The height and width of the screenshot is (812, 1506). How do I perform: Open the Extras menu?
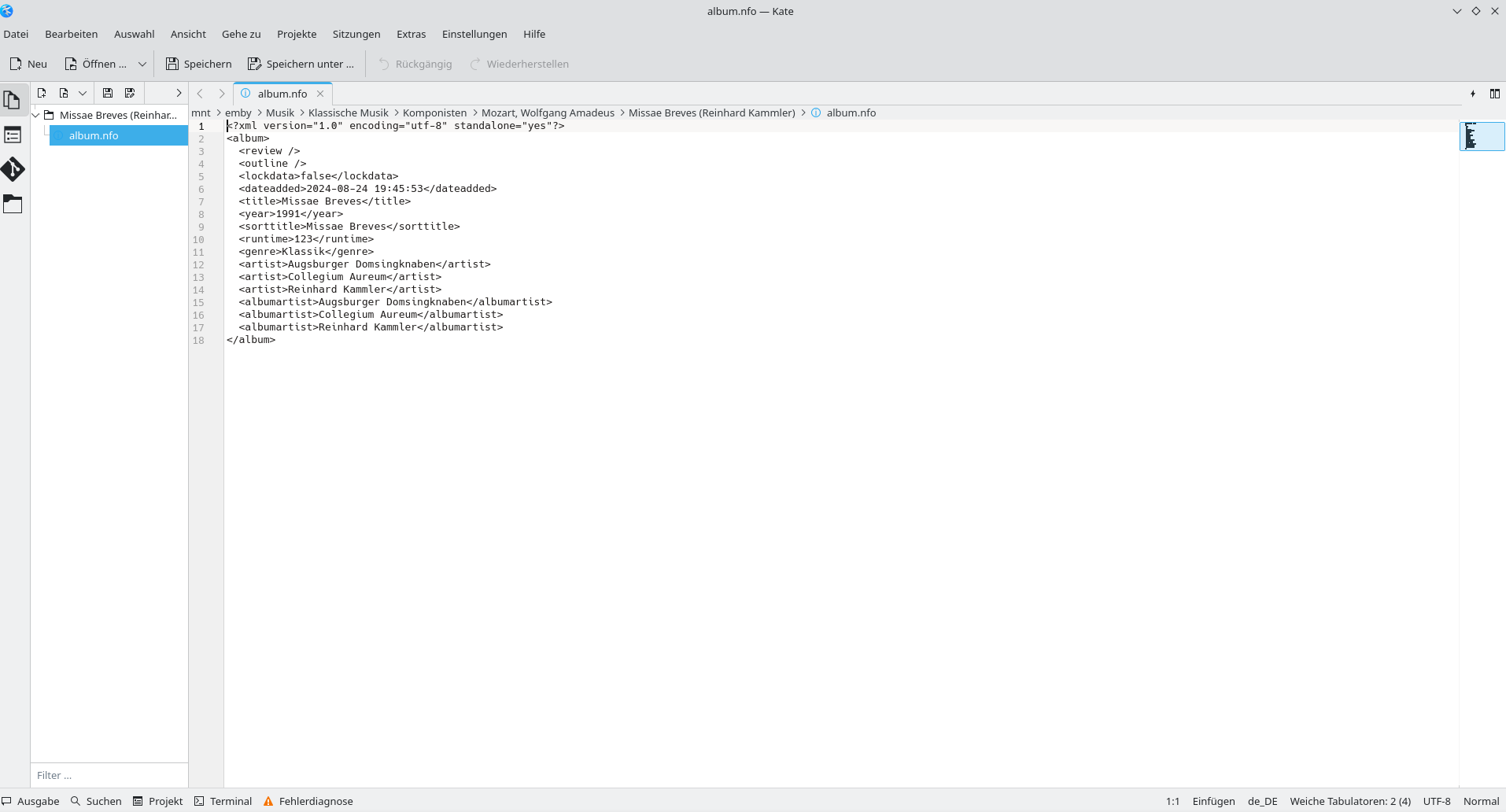[412, 34]
